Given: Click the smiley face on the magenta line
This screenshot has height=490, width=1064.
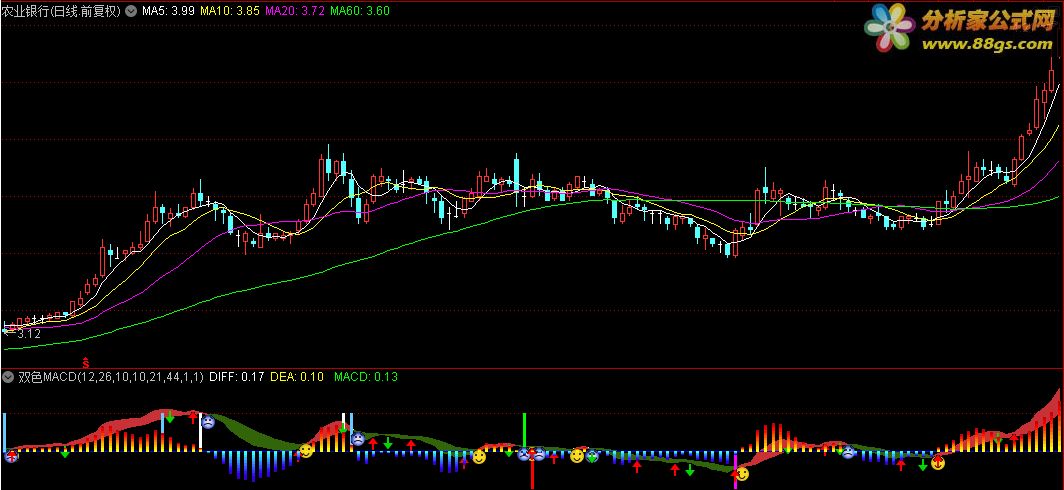Looking at the screenshot, I should [x=742, y=474].
